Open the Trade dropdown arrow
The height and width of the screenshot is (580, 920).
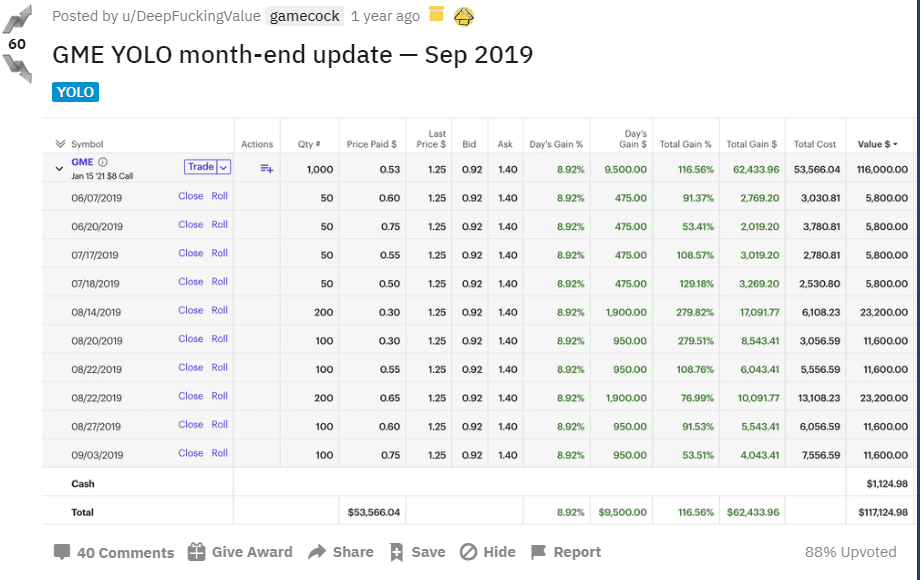pyautogui.click(x=224, y=167)
